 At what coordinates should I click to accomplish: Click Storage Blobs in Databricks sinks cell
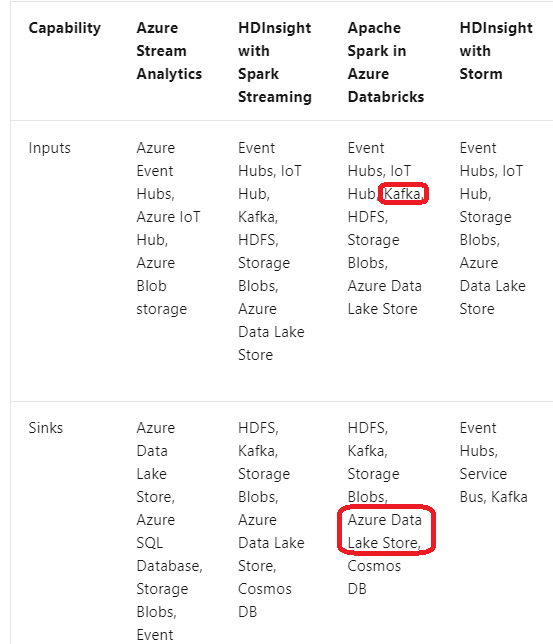pos(373,485)
